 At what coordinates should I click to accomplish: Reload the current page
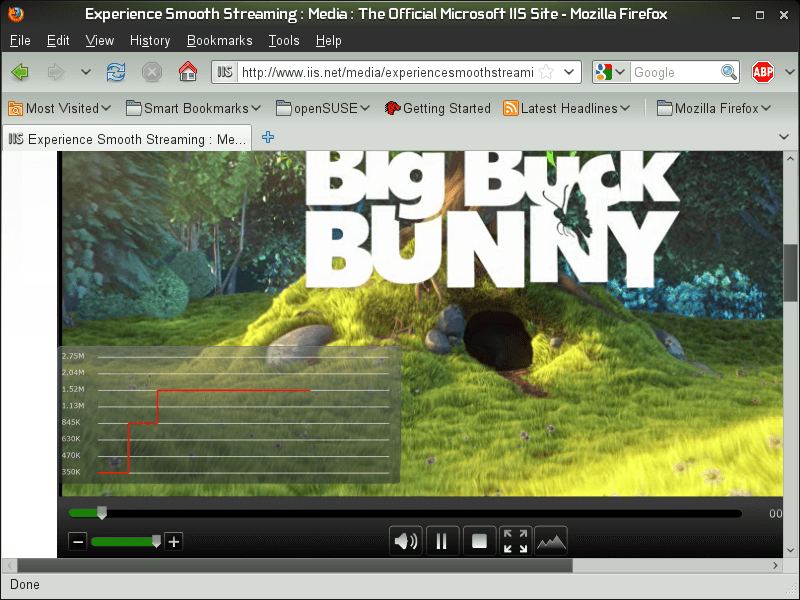pos(116,72)
